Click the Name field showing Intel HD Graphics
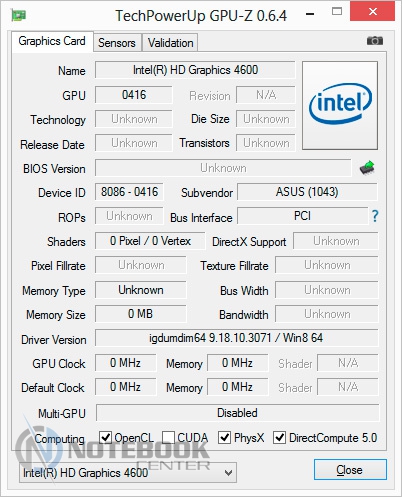 tap(195, 70)
